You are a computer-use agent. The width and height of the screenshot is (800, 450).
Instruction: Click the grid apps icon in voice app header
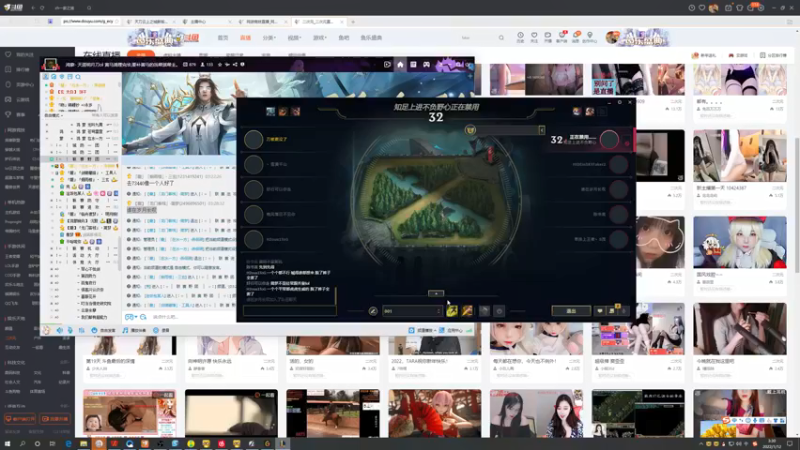(x=413, y=65)
